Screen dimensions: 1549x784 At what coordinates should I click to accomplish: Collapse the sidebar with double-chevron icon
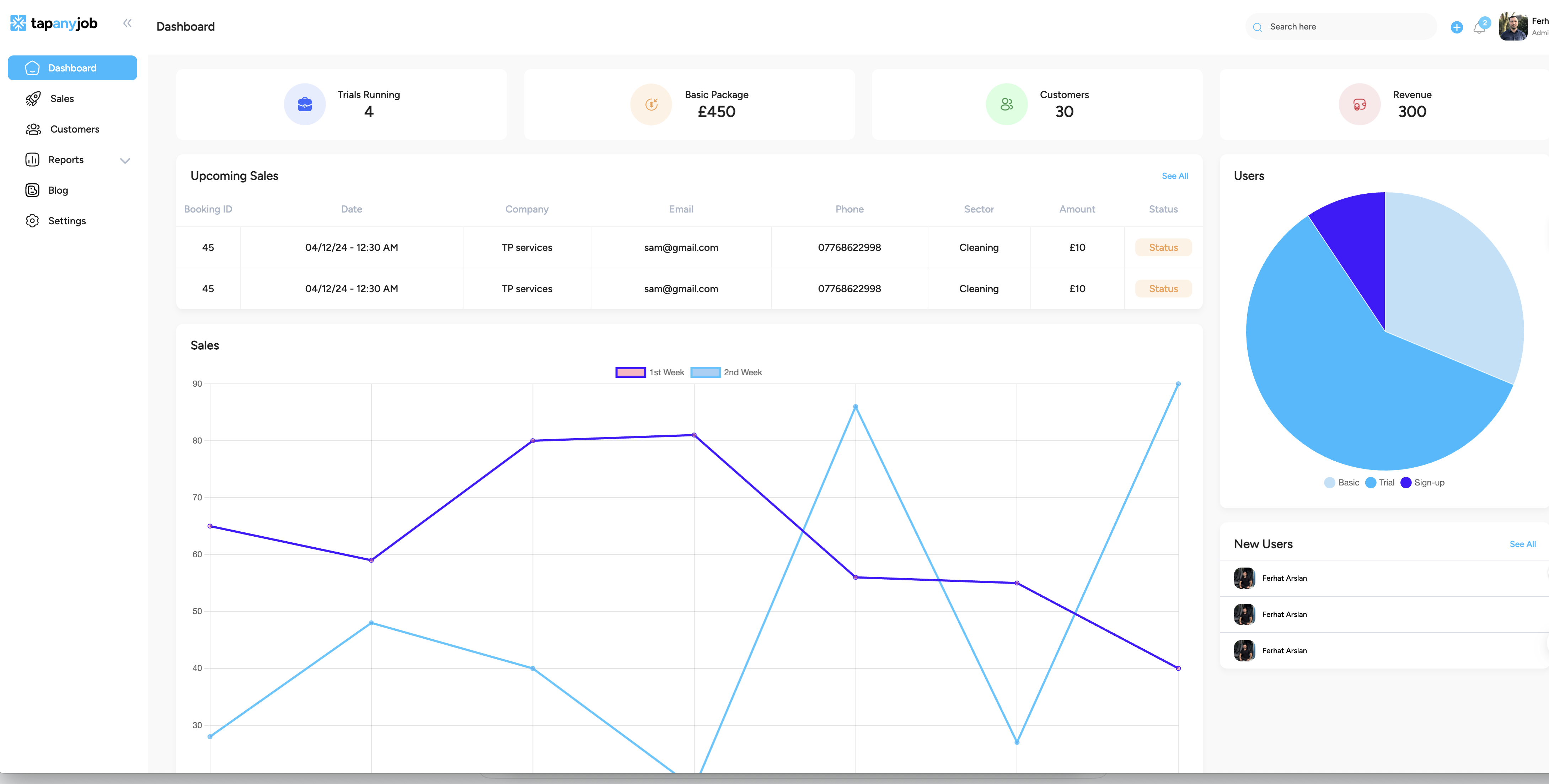tap(127, 23)
